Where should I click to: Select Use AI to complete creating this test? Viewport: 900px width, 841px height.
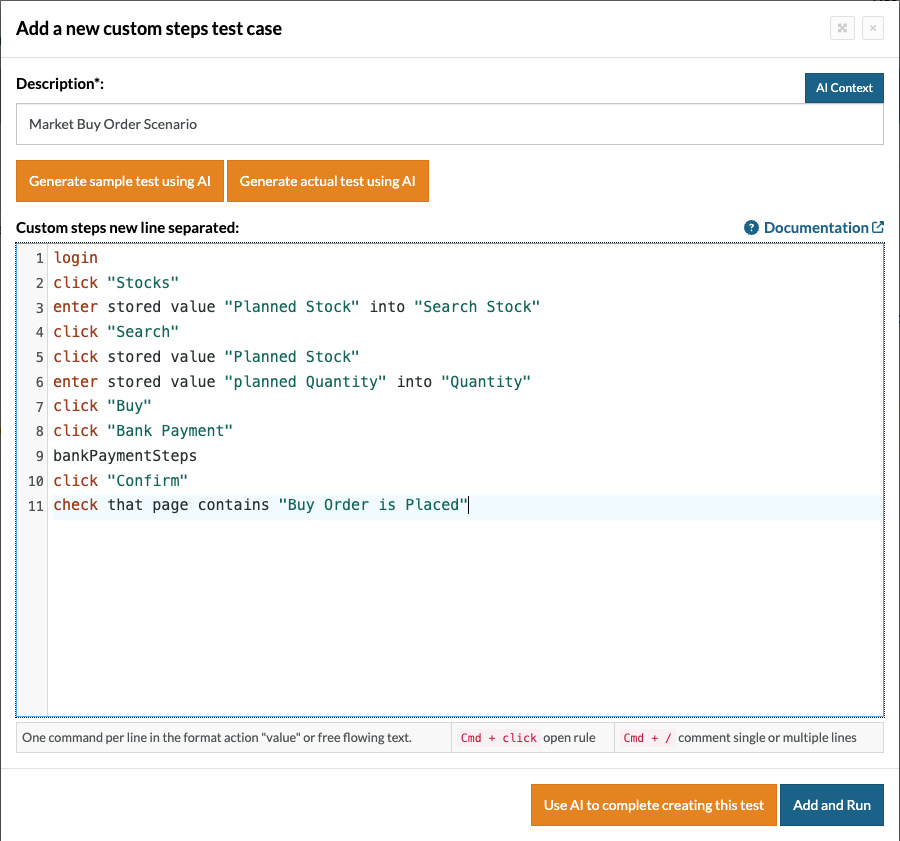[x=653, y=805]
